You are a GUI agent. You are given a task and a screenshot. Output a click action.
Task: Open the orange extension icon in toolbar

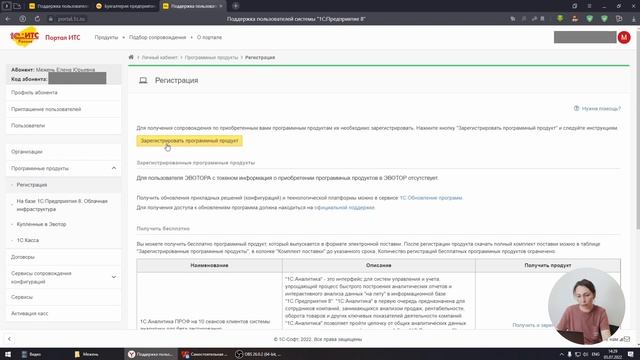click(575, 19)
